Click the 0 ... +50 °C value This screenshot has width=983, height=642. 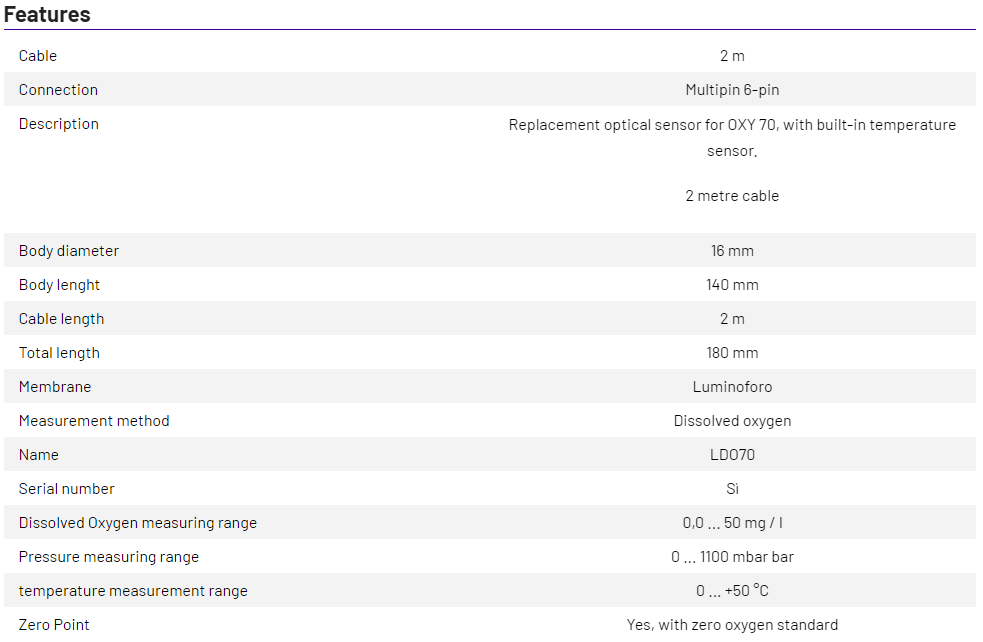click(x=732, y=591)
